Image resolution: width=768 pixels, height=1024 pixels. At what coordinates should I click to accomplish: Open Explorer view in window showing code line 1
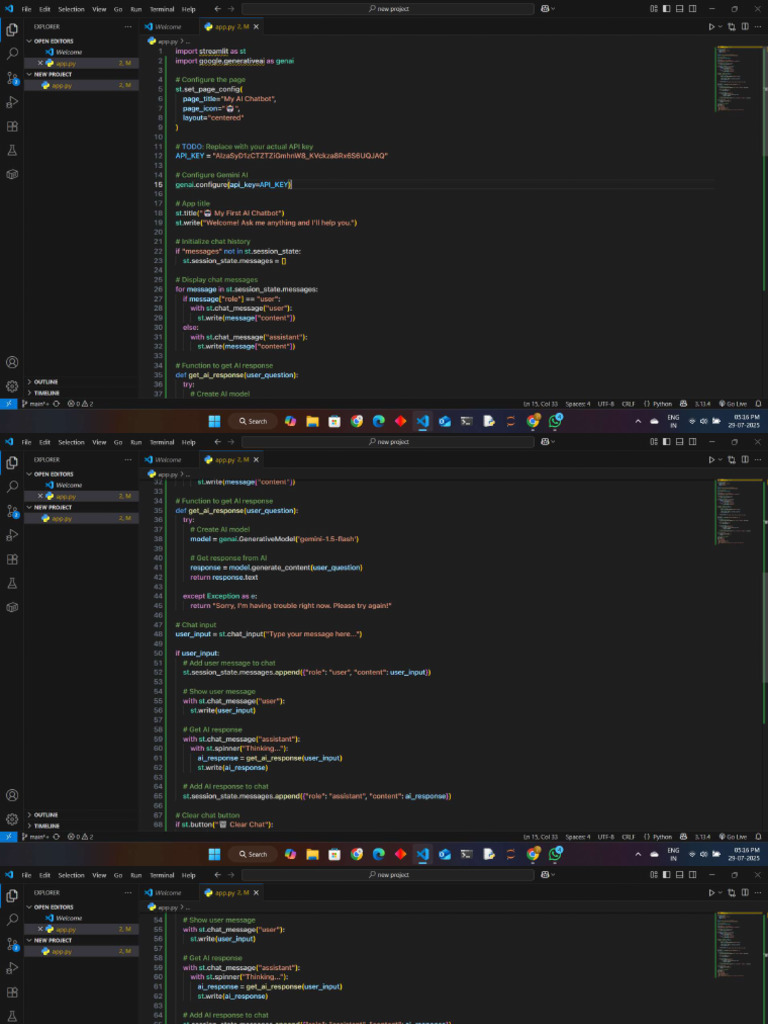coord(12,29)
